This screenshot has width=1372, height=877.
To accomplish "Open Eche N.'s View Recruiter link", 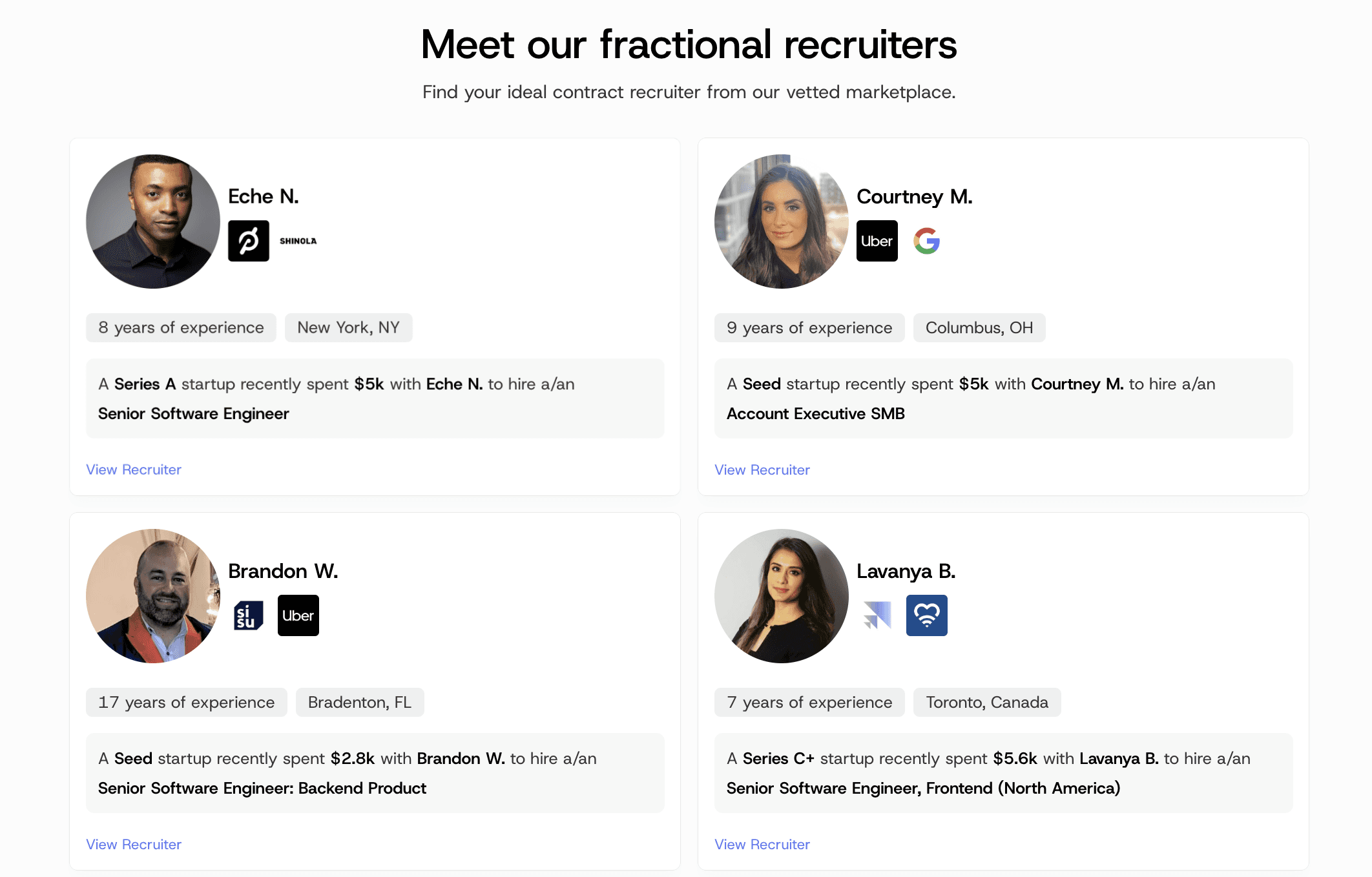I will pos(134,469).
